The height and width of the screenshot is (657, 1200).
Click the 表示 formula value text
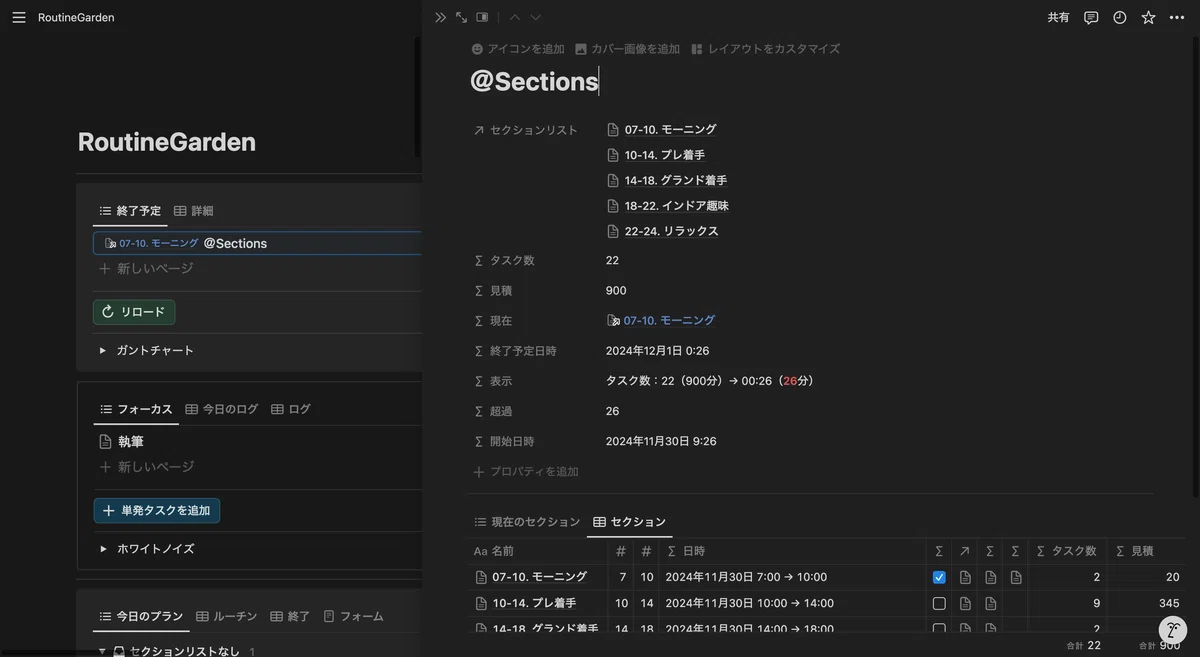710,381
